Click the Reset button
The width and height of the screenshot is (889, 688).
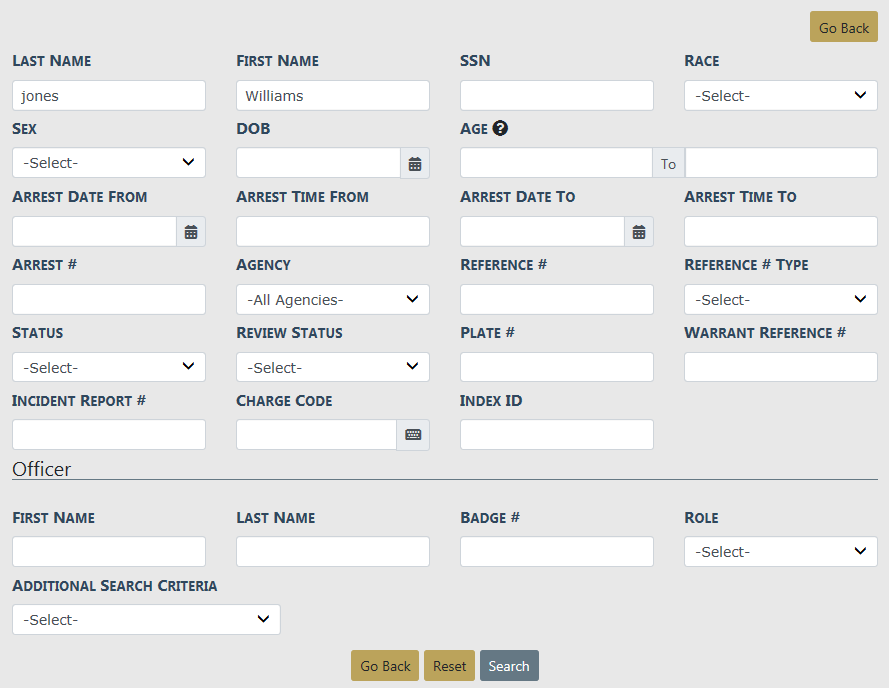pos(449,666)
